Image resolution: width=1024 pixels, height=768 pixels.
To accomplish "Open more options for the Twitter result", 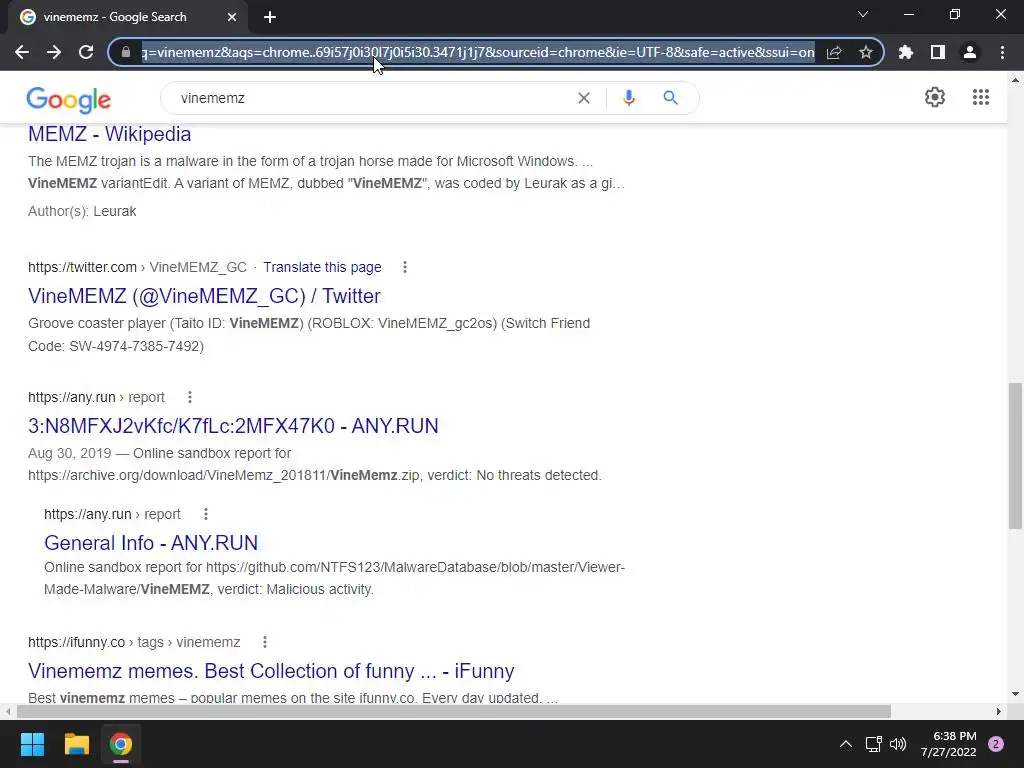I will [405, 267].
